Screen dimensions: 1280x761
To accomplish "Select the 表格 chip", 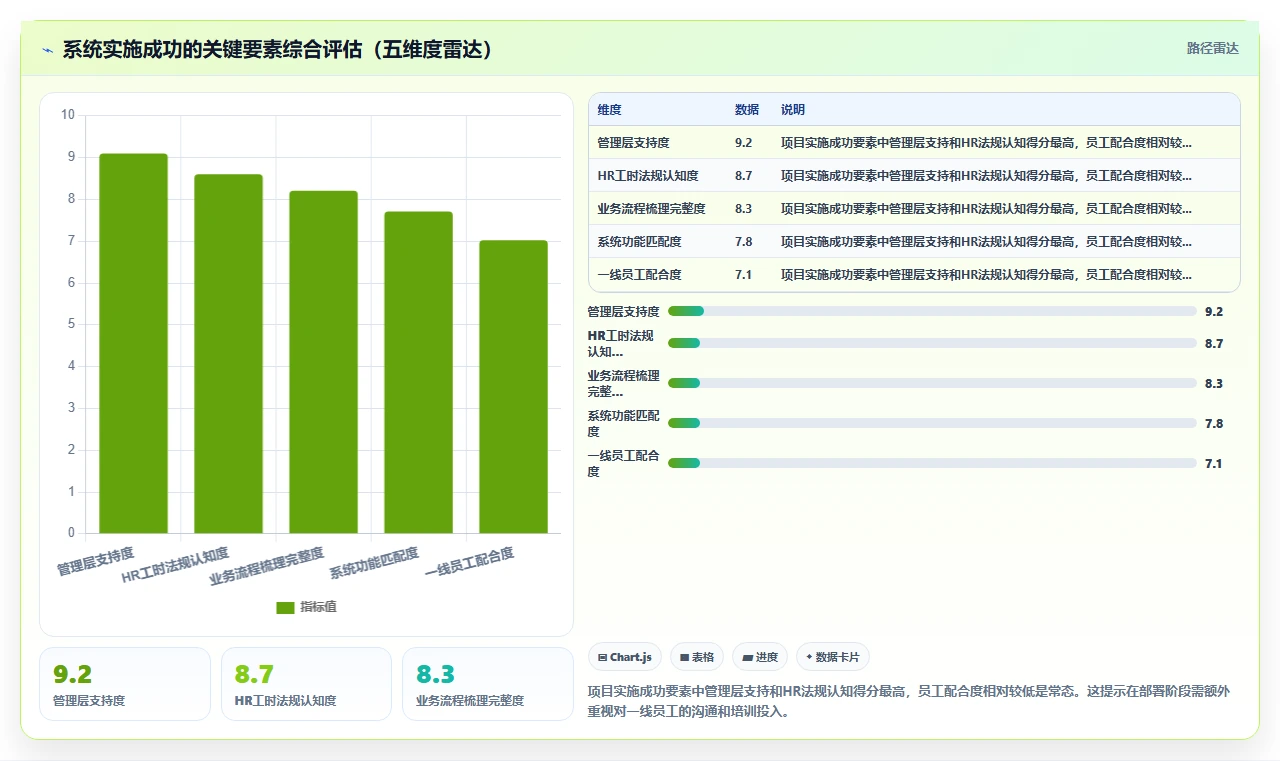I will pyautogui.click(x=697, y=657).
